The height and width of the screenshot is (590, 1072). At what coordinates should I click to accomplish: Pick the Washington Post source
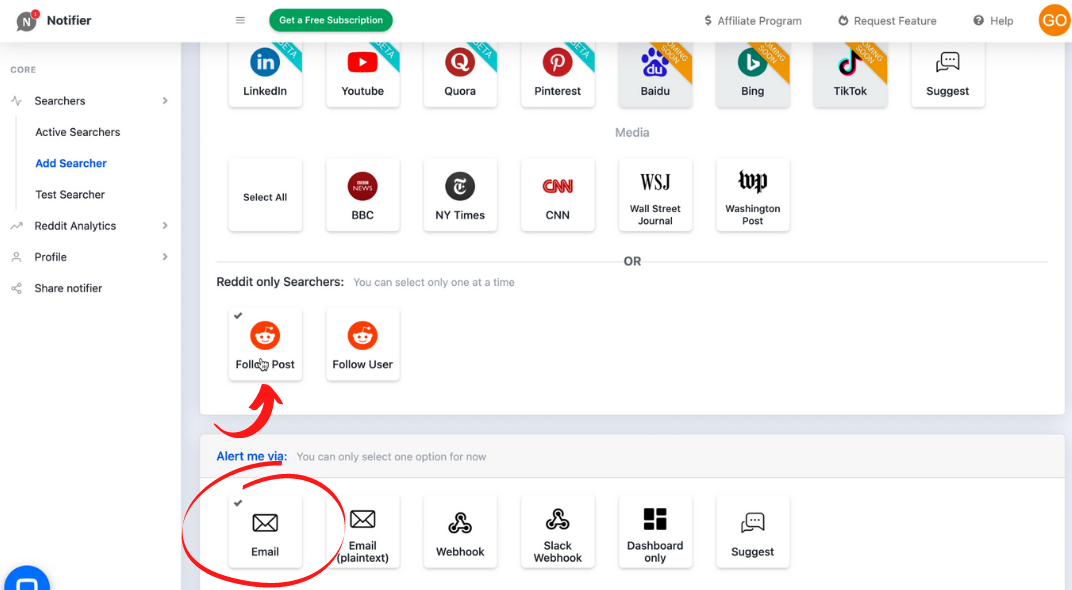[x=753, y=195]
